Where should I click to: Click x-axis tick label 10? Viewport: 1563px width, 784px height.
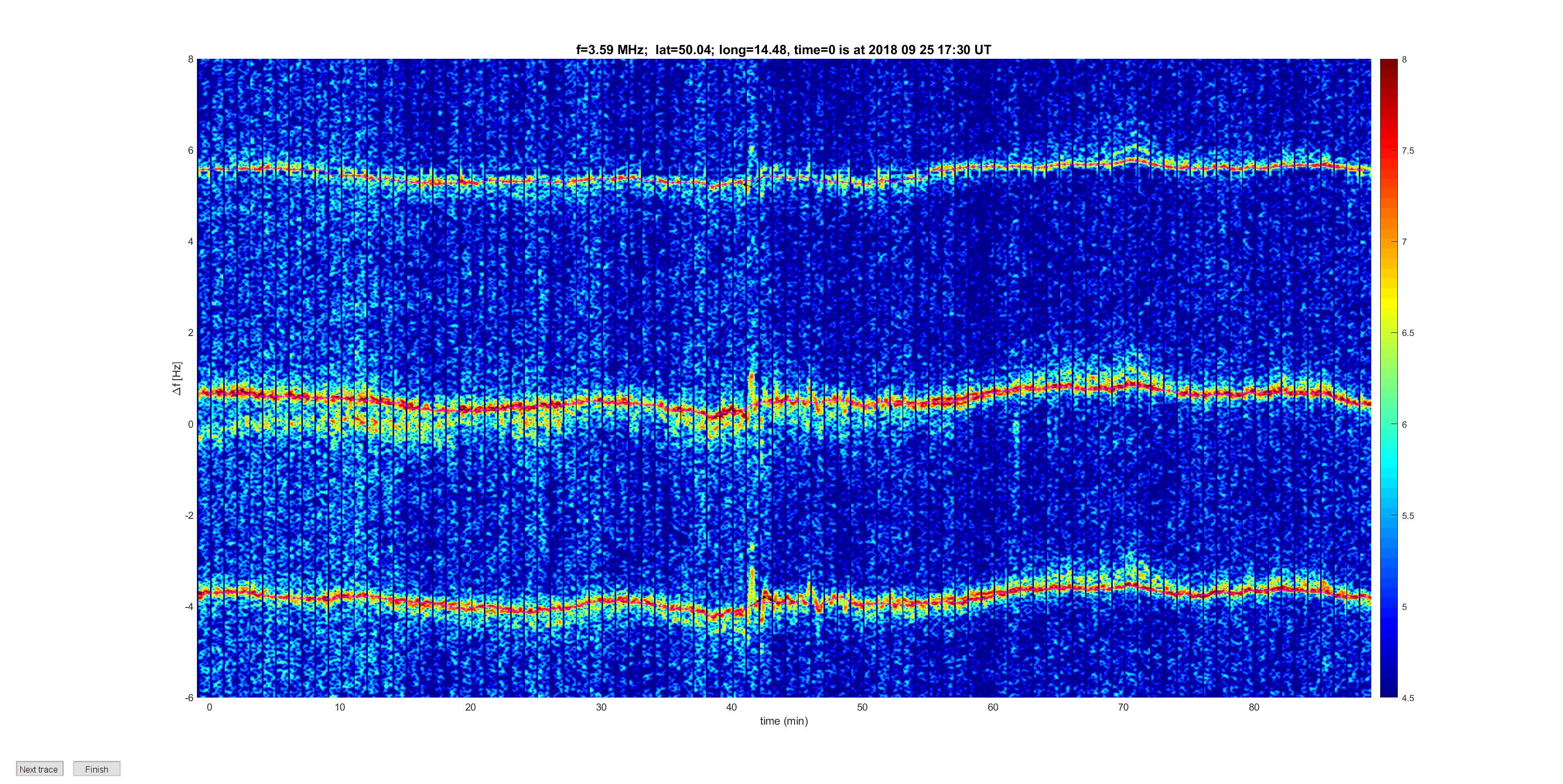pyautogui.click(x=340, y=707)
